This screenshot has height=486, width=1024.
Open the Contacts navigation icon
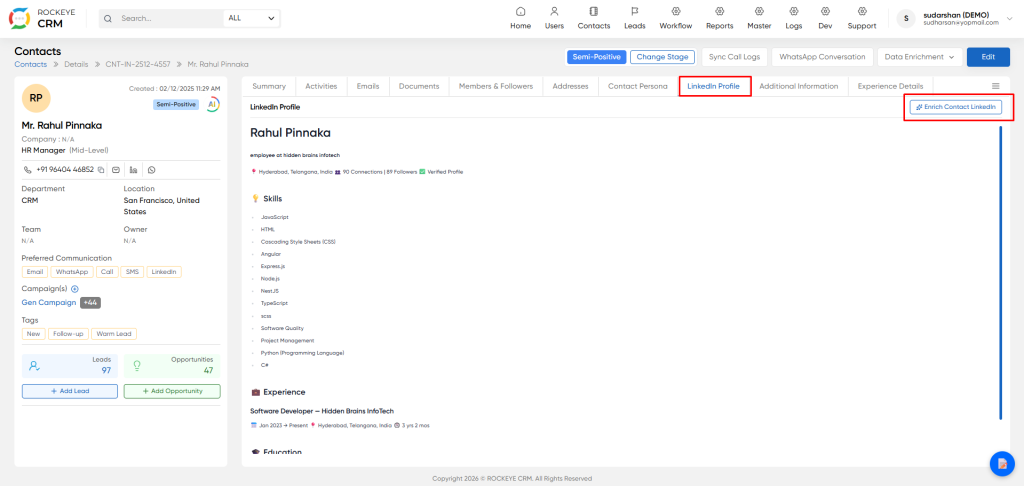pyautogui.click(x=594, y=12)
